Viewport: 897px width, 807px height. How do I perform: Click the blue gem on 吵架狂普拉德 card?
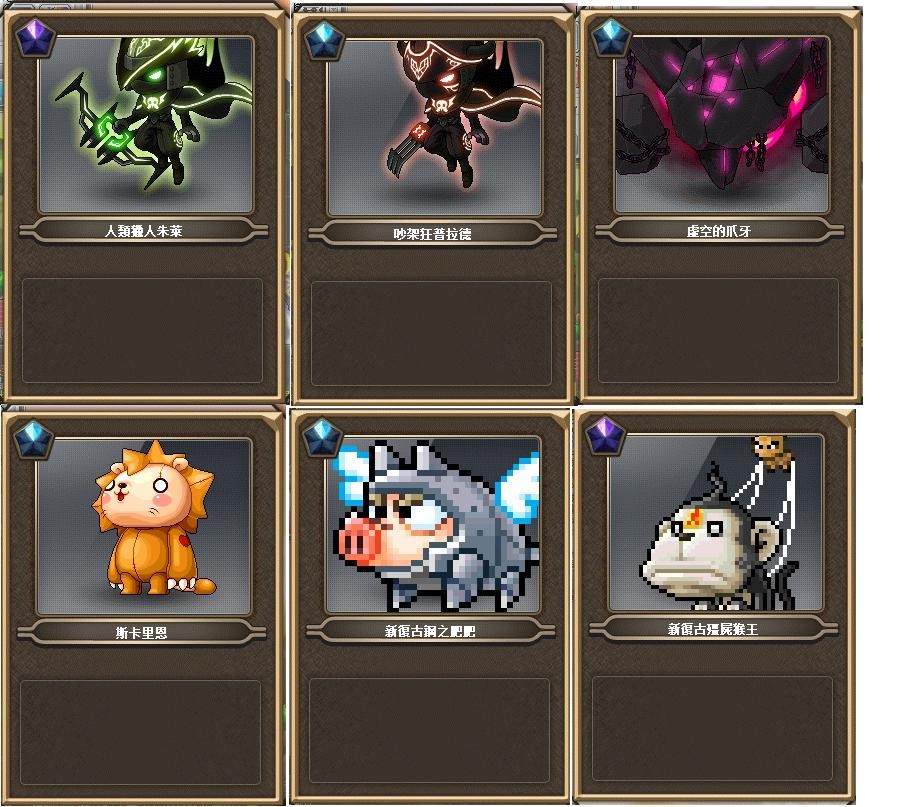[x=324, y=40]
